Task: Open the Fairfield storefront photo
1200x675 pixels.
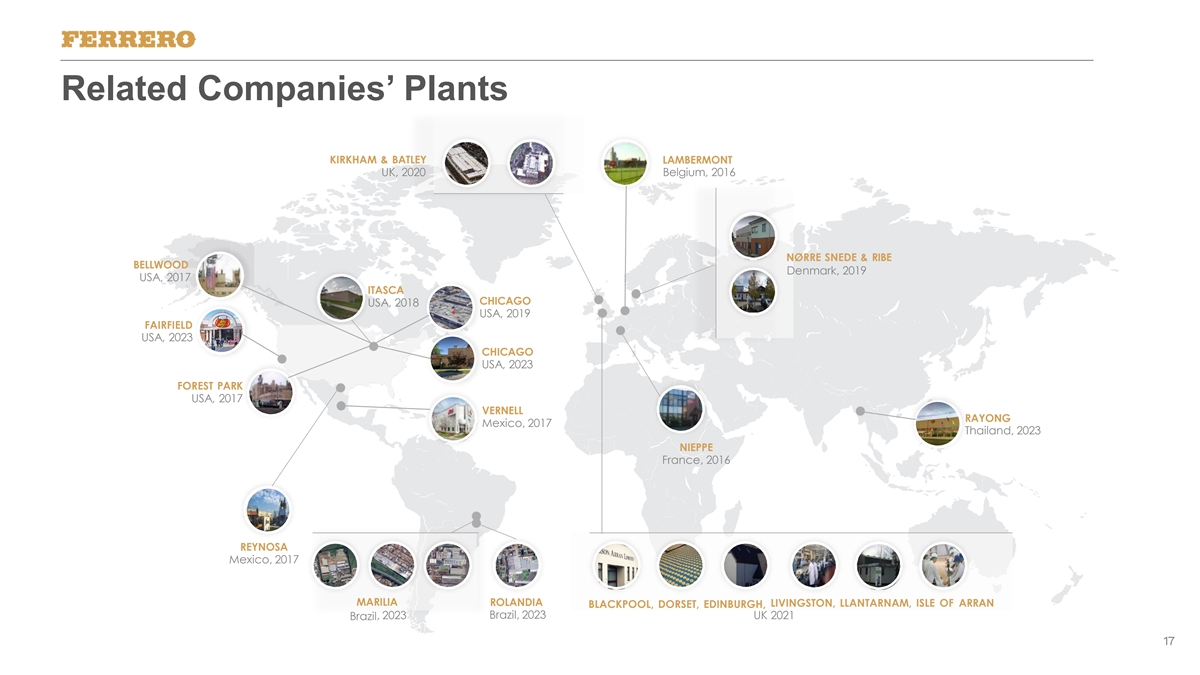Action: 220,330
